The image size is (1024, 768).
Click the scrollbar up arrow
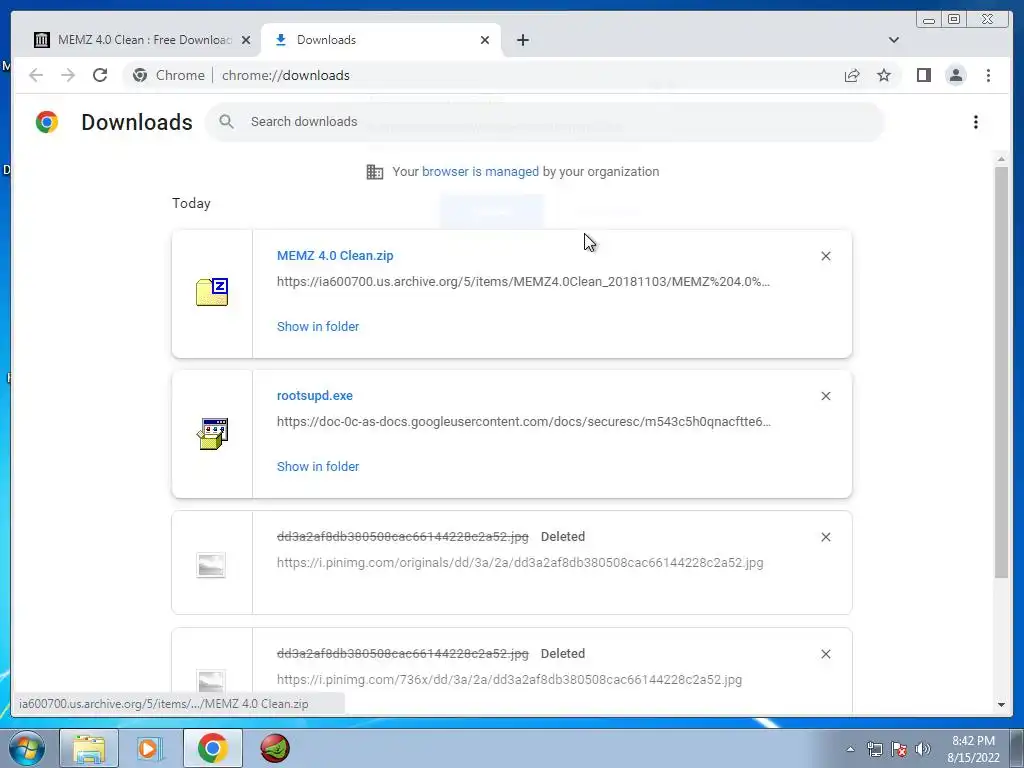(x=1001, y=159)
